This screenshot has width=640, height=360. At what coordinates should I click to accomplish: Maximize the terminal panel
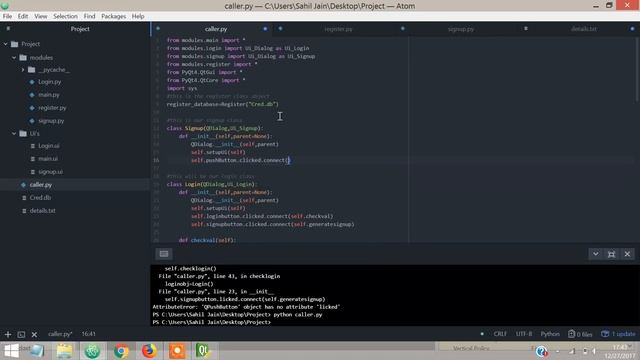click(611, 254)
